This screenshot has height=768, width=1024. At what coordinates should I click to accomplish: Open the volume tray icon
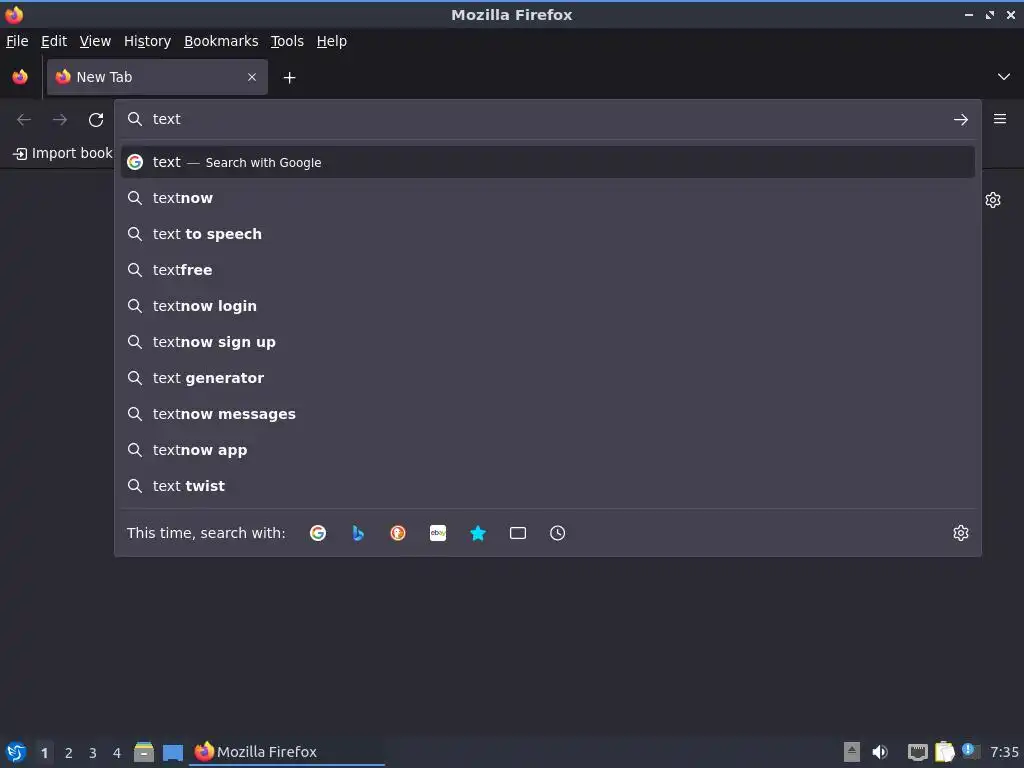(880, 752)
